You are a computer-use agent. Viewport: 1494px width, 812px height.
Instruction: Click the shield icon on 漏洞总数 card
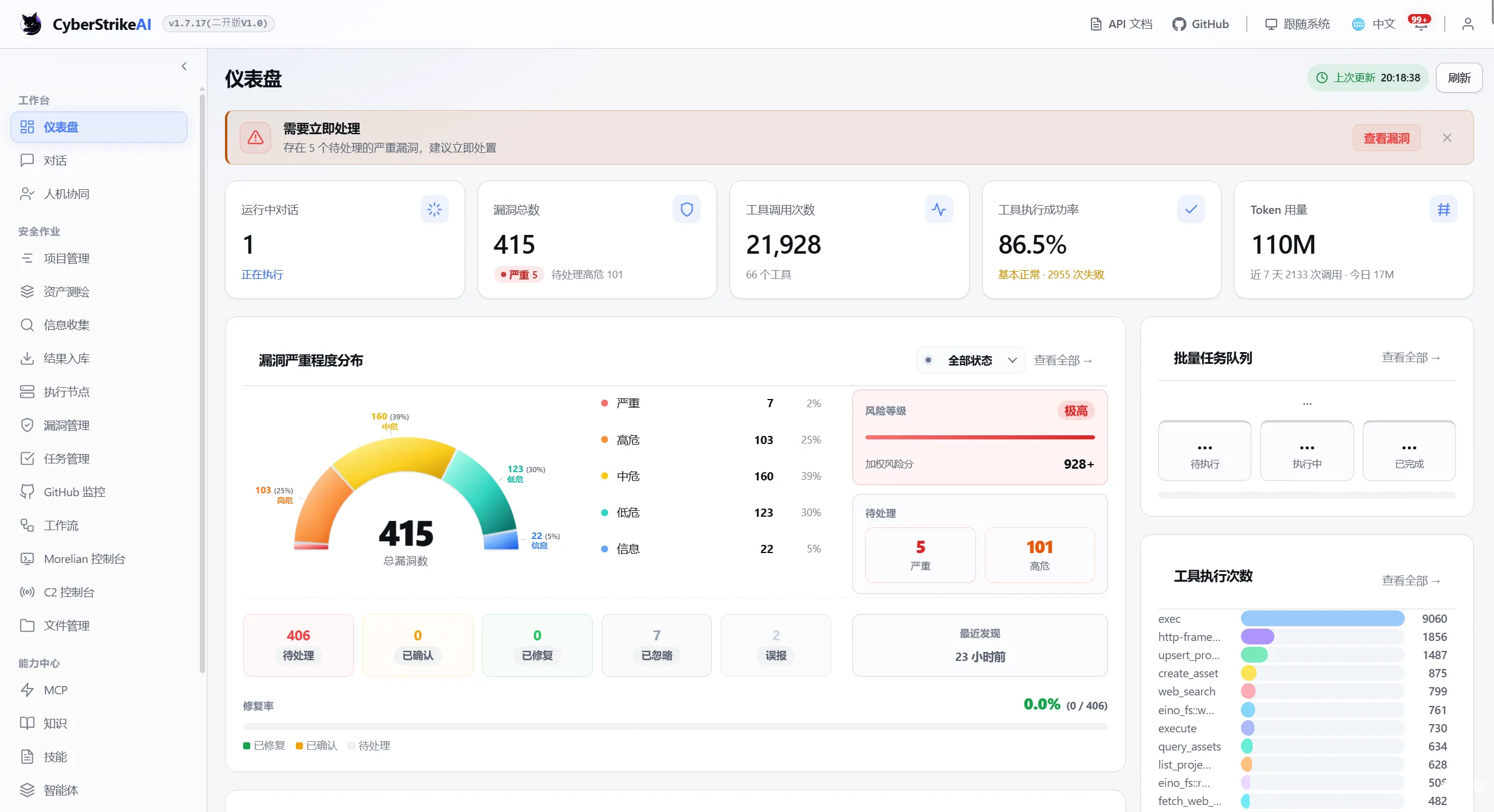[x=687, y=209]
